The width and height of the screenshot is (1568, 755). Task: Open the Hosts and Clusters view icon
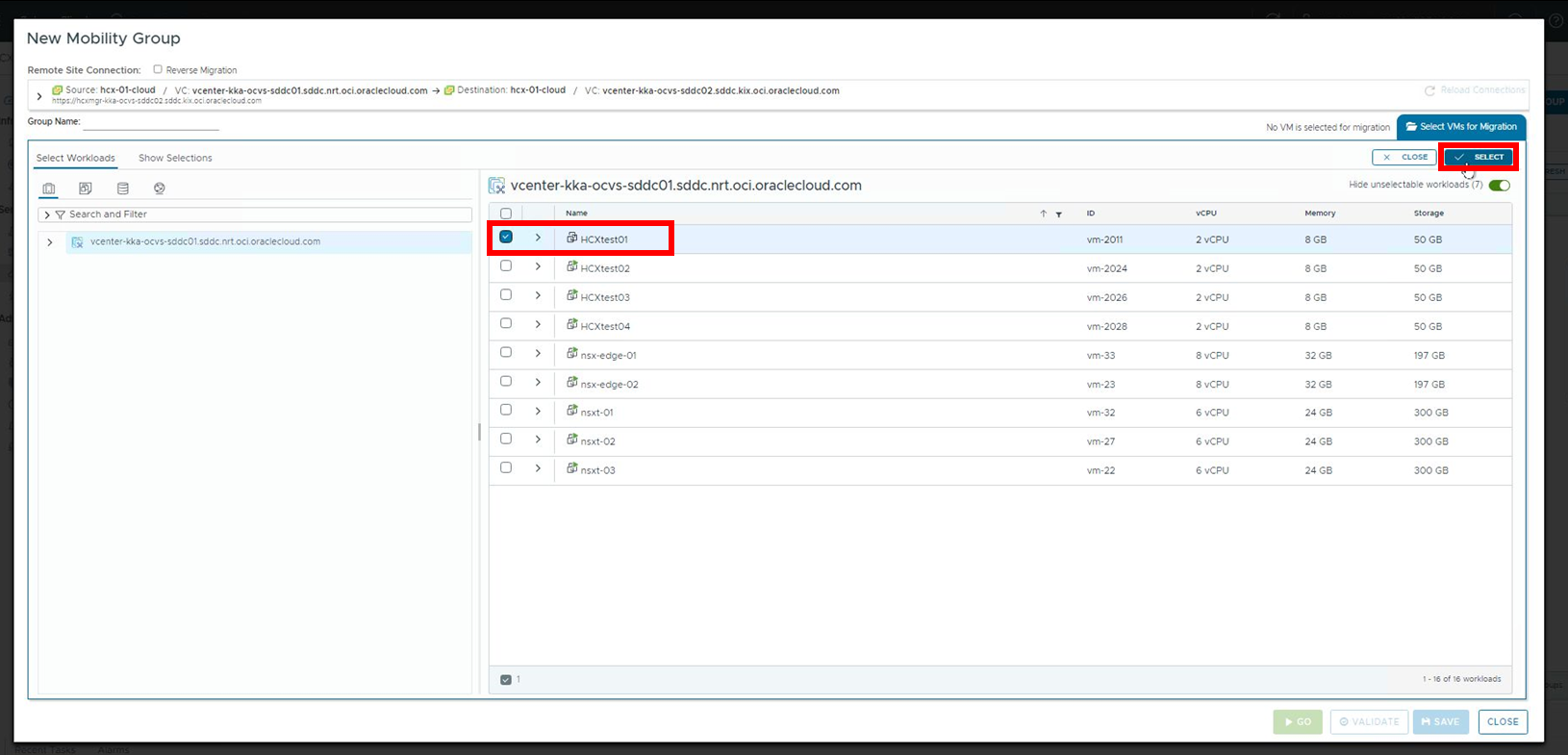(x=49, y=189)
